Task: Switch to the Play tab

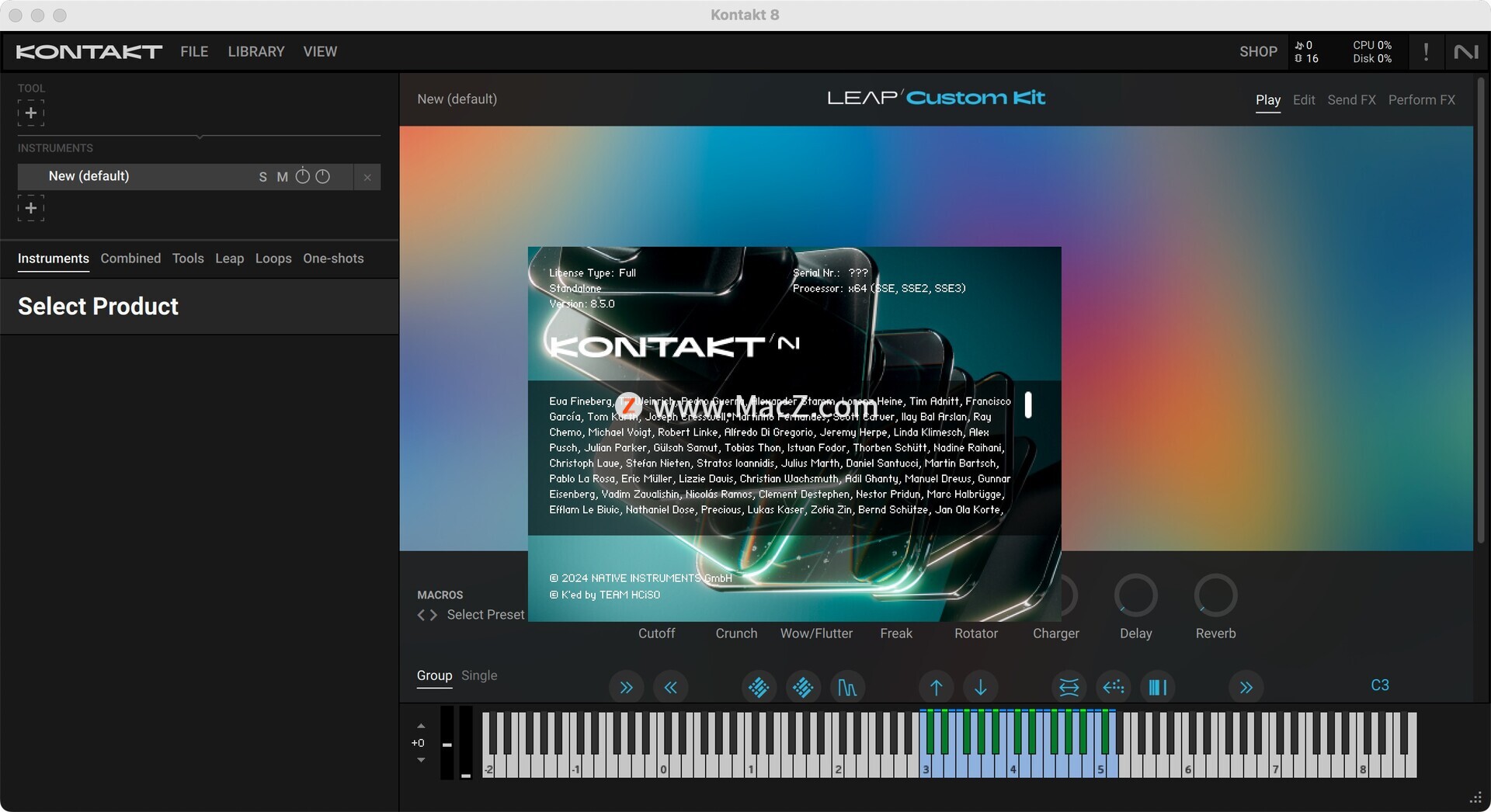Action: coord(1268,100)
